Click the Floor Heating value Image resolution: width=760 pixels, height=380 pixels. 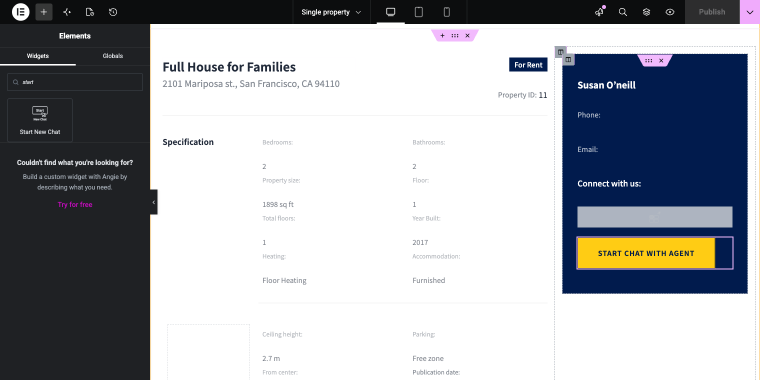[285, 280]
